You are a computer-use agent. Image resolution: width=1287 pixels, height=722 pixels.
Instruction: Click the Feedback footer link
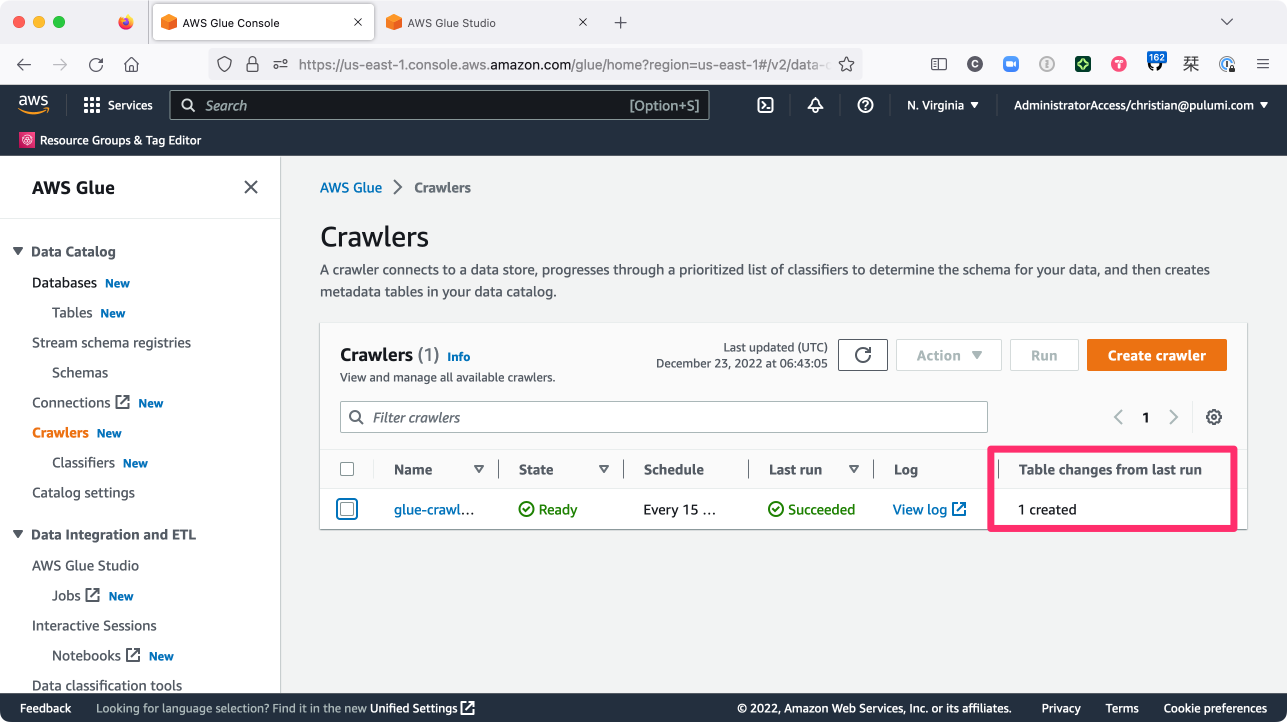tap(46, 708)
